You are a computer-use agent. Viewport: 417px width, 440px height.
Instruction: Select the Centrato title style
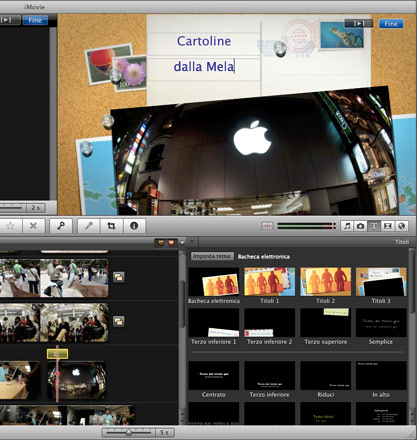click(214, 375)
